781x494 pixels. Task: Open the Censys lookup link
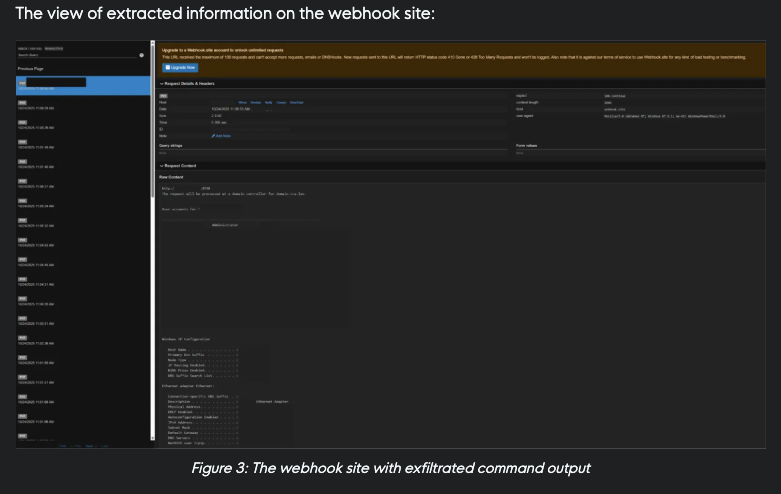pos(281,103)
